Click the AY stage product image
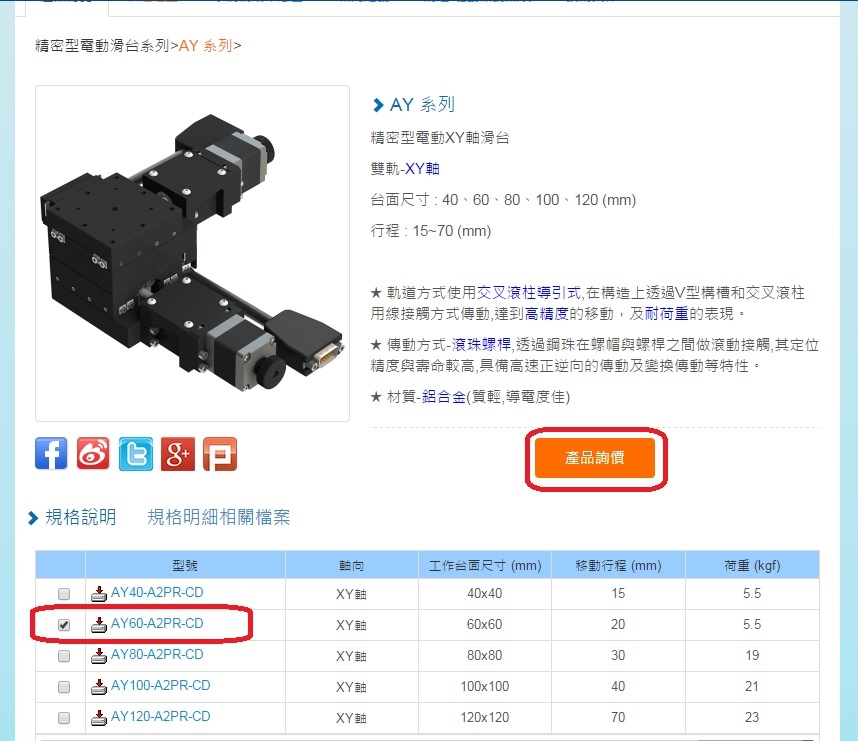 coord(192,253)
